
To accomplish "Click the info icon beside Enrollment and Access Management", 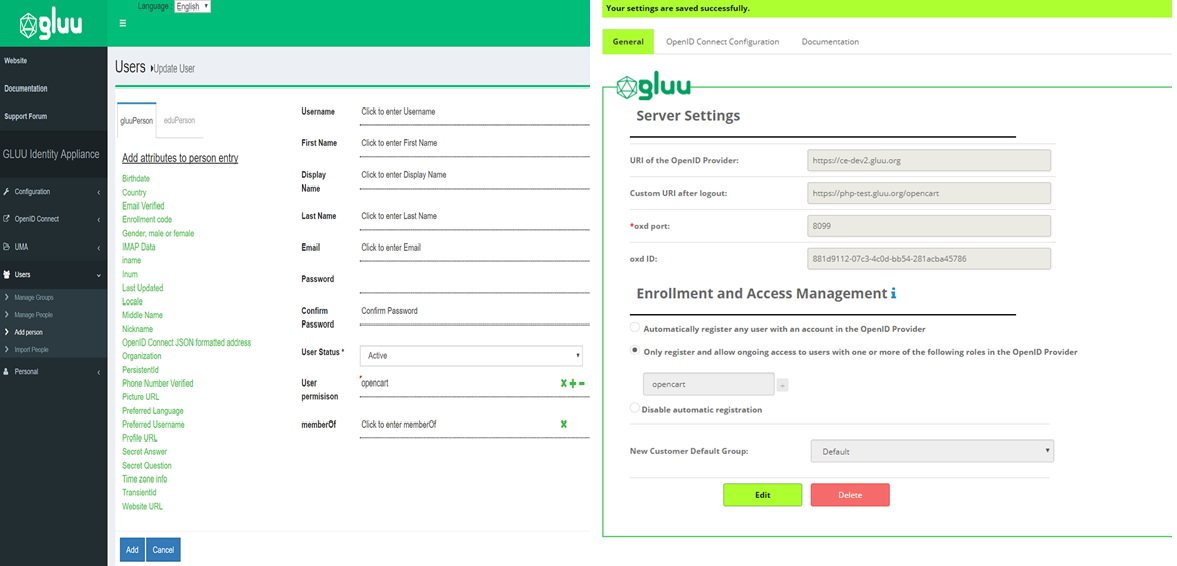I will point(893,294).
